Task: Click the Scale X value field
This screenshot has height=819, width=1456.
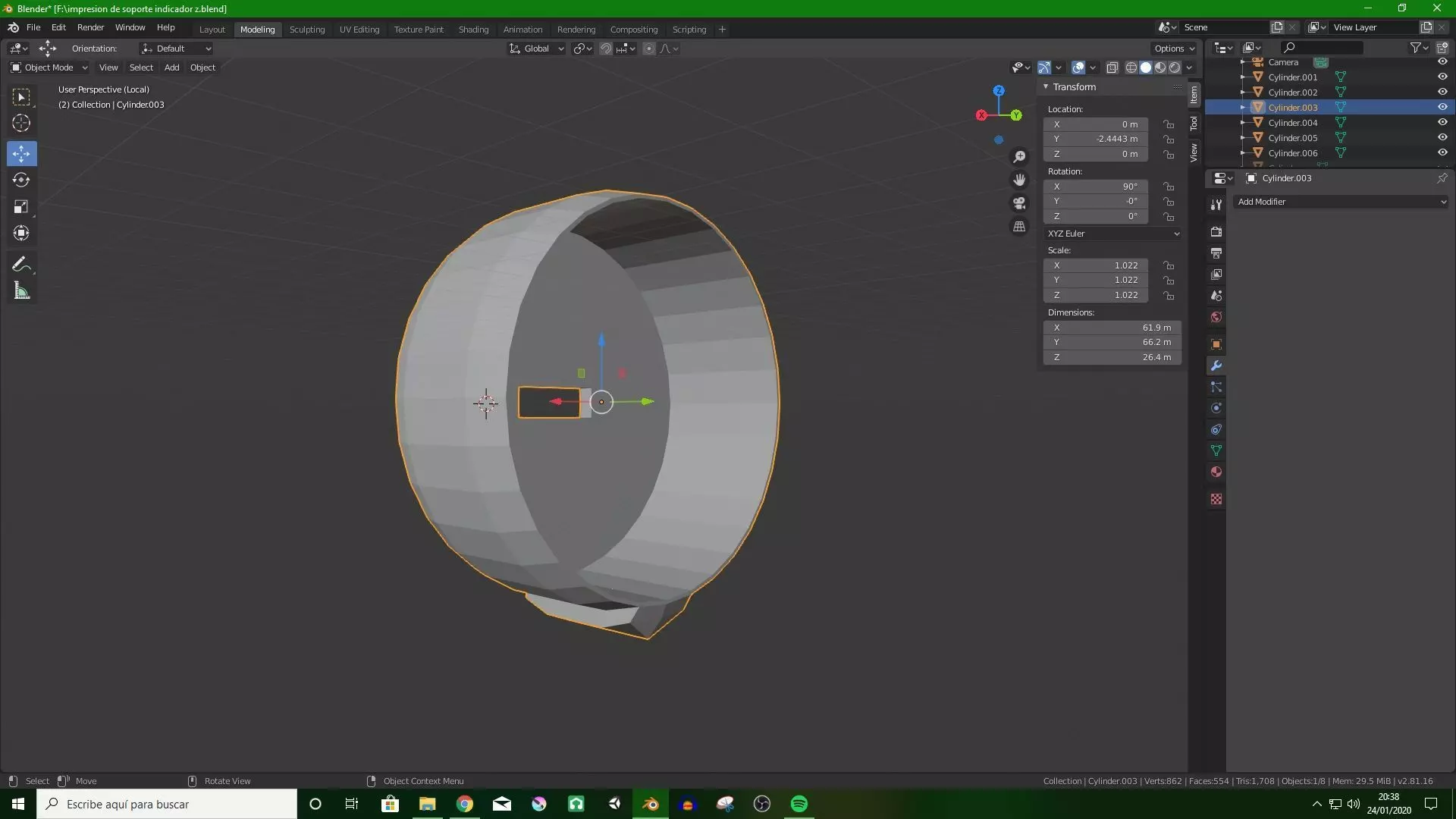Action: pyautogui.click(x=1095, y=265)
